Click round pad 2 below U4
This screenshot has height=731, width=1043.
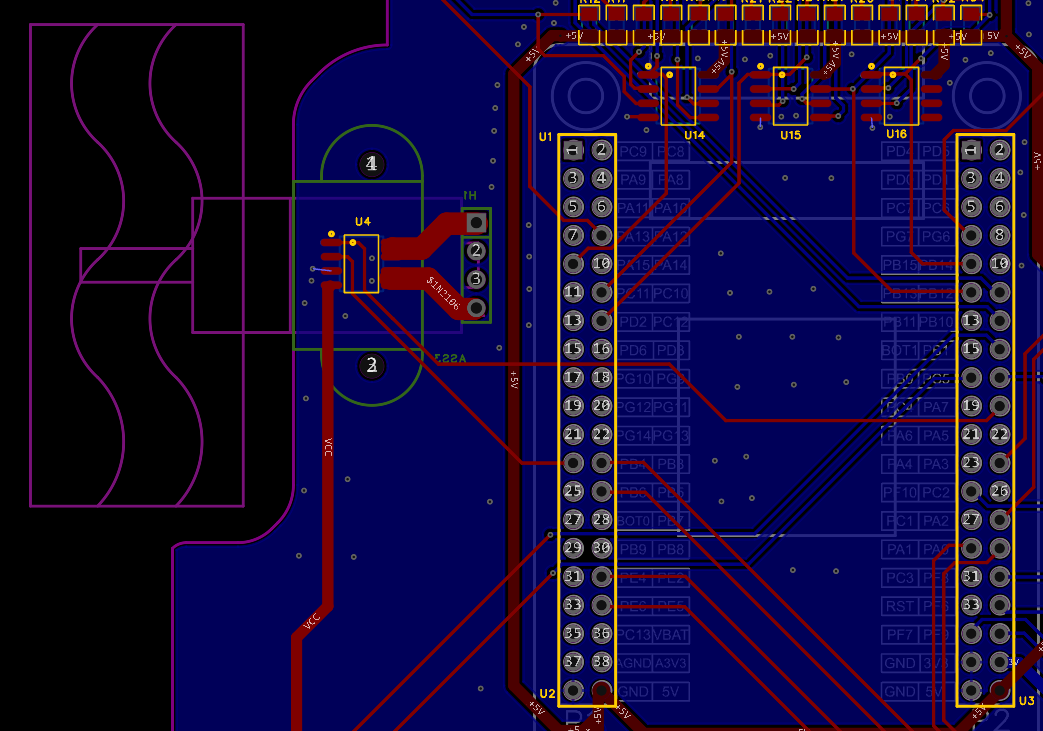coord(371,366)
